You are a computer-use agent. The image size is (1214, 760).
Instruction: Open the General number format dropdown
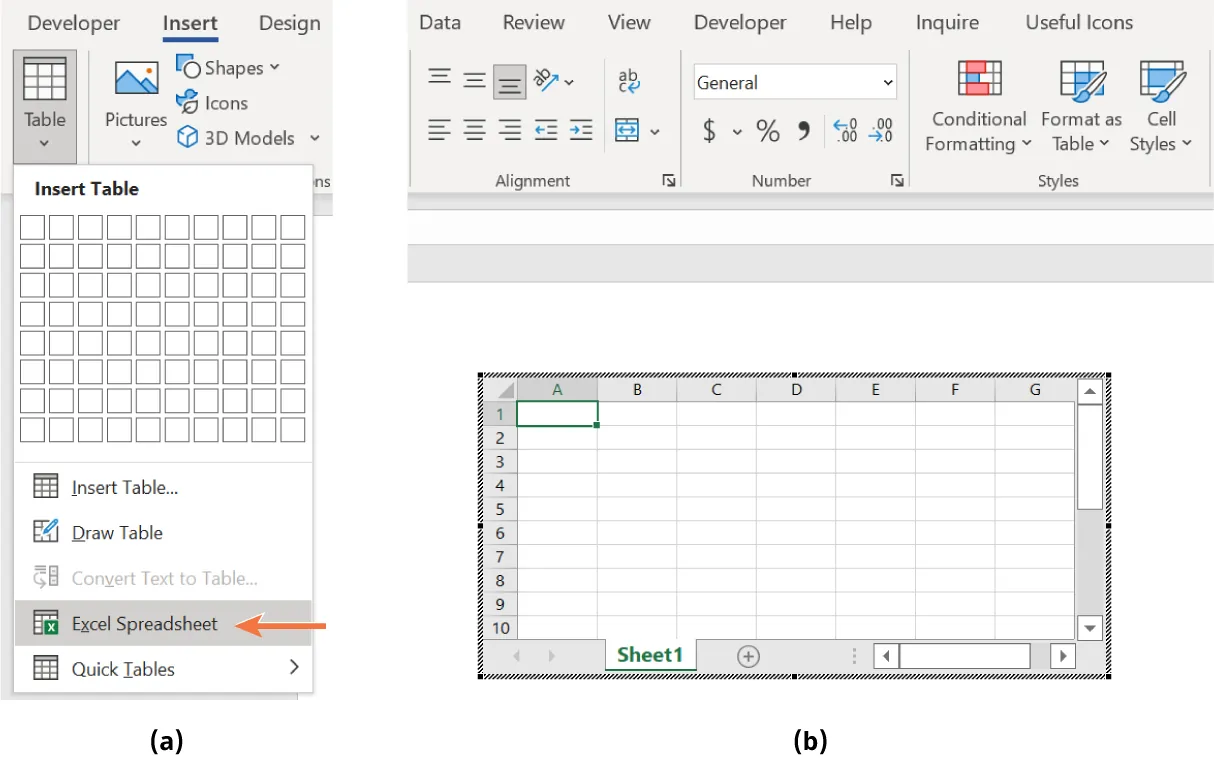[x=886, y=82]
